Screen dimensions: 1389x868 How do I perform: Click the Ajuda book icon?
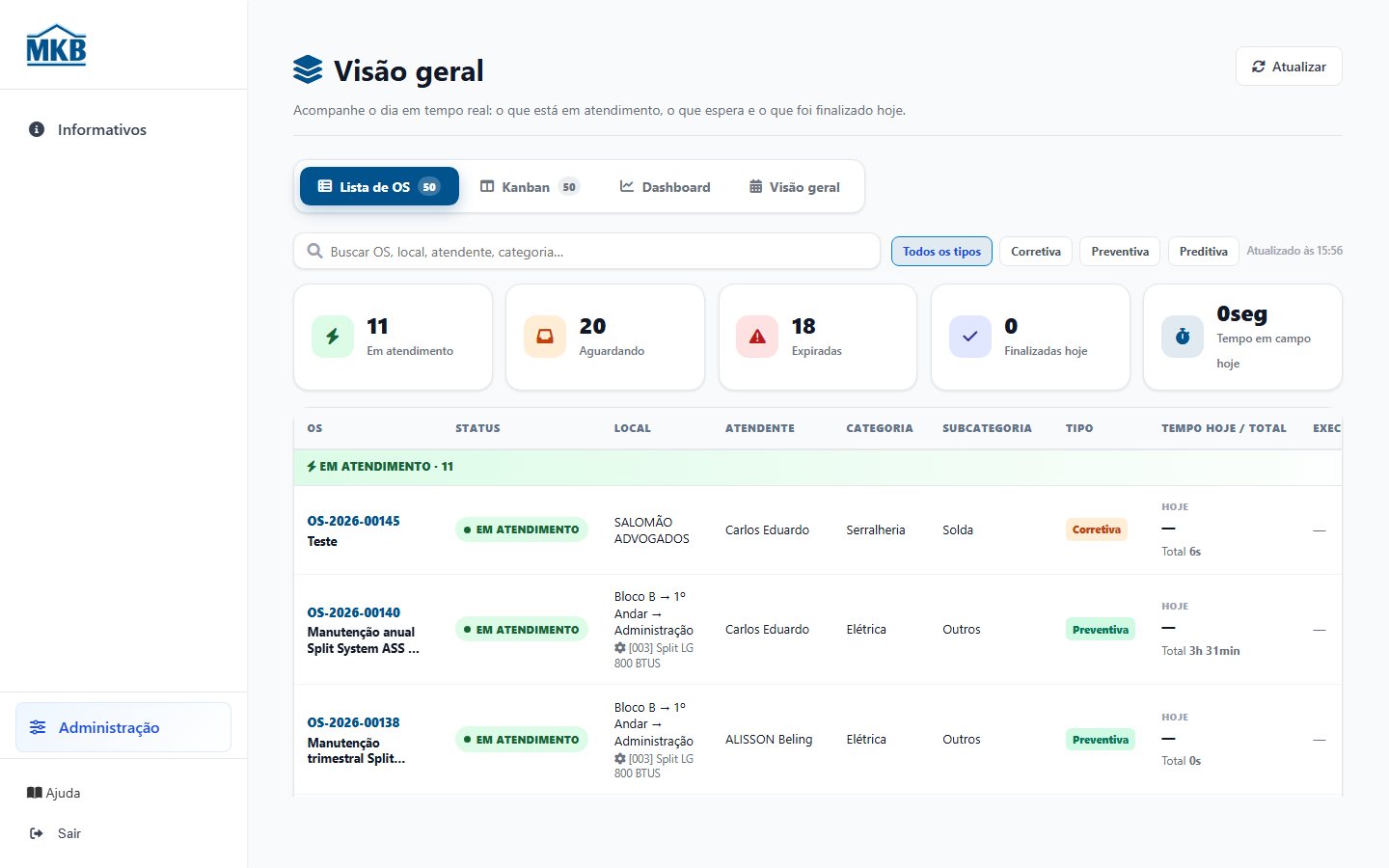click(35, 793)
